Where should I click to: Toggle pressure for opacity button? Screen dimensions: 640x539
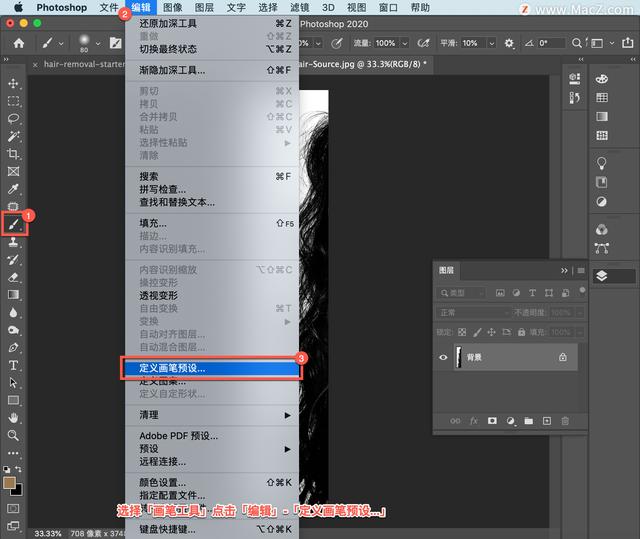click(336, 43)
